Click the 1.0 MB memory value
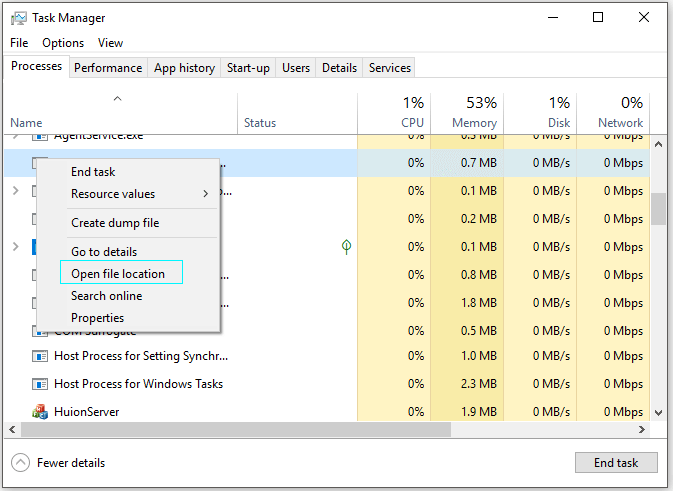This screenshot has height=493, width=673. tap(479, 356)
